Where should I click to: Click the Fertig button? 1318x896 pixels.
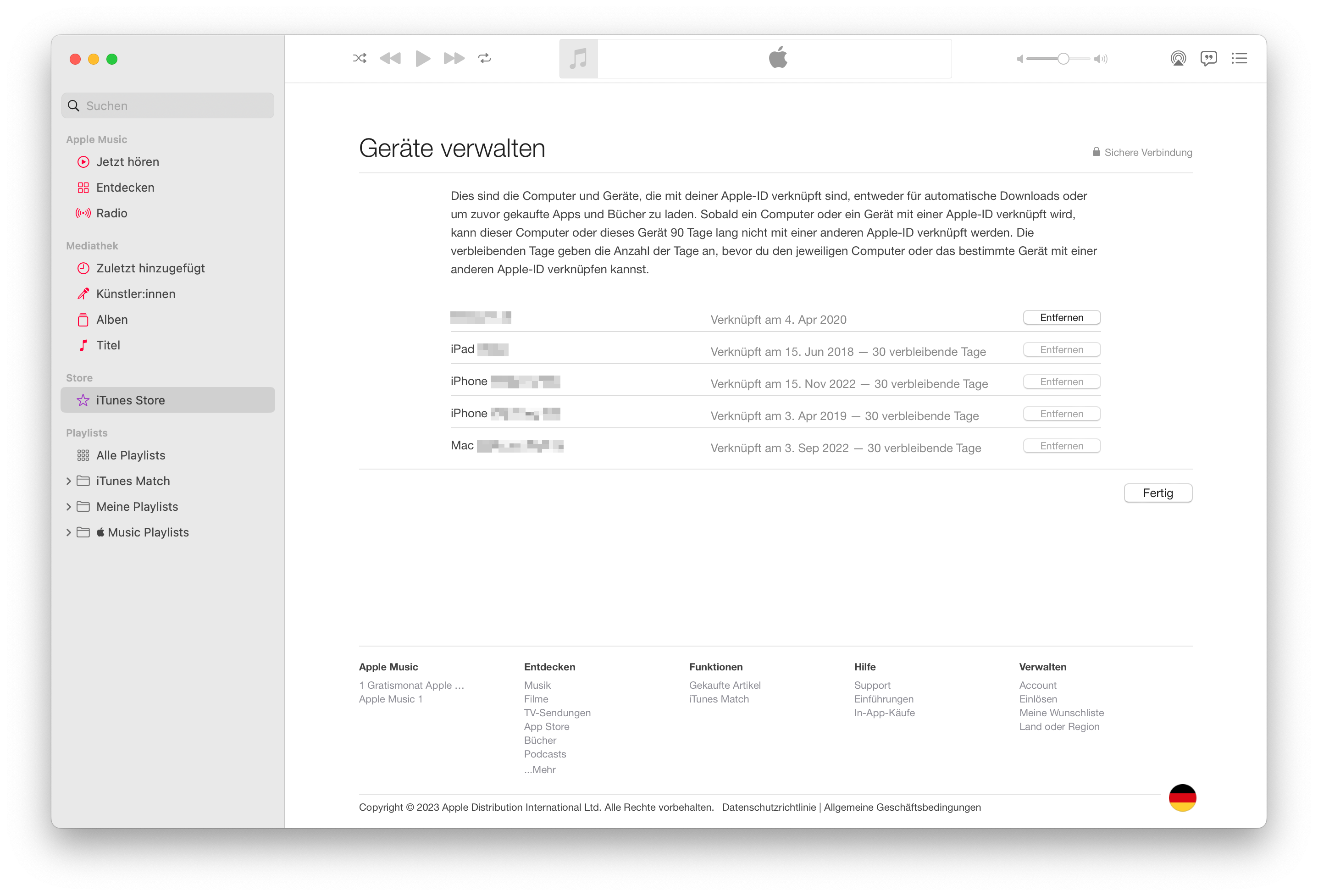tap(1157, 493)
